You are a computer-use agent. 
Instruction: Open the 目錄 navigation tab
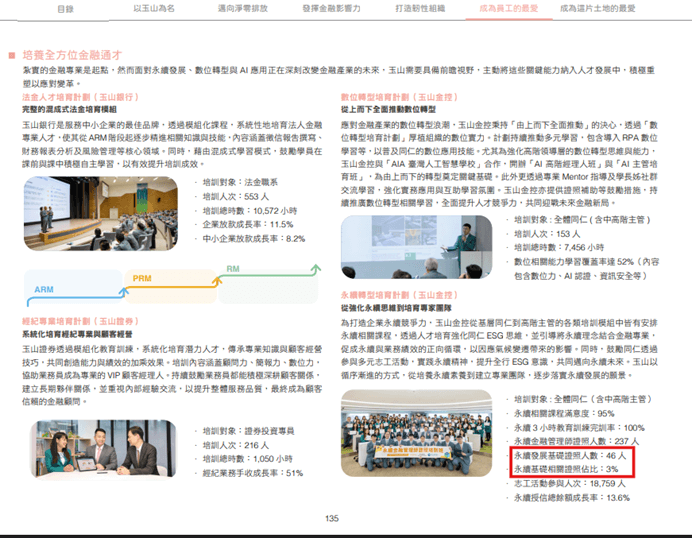[66, 9]
